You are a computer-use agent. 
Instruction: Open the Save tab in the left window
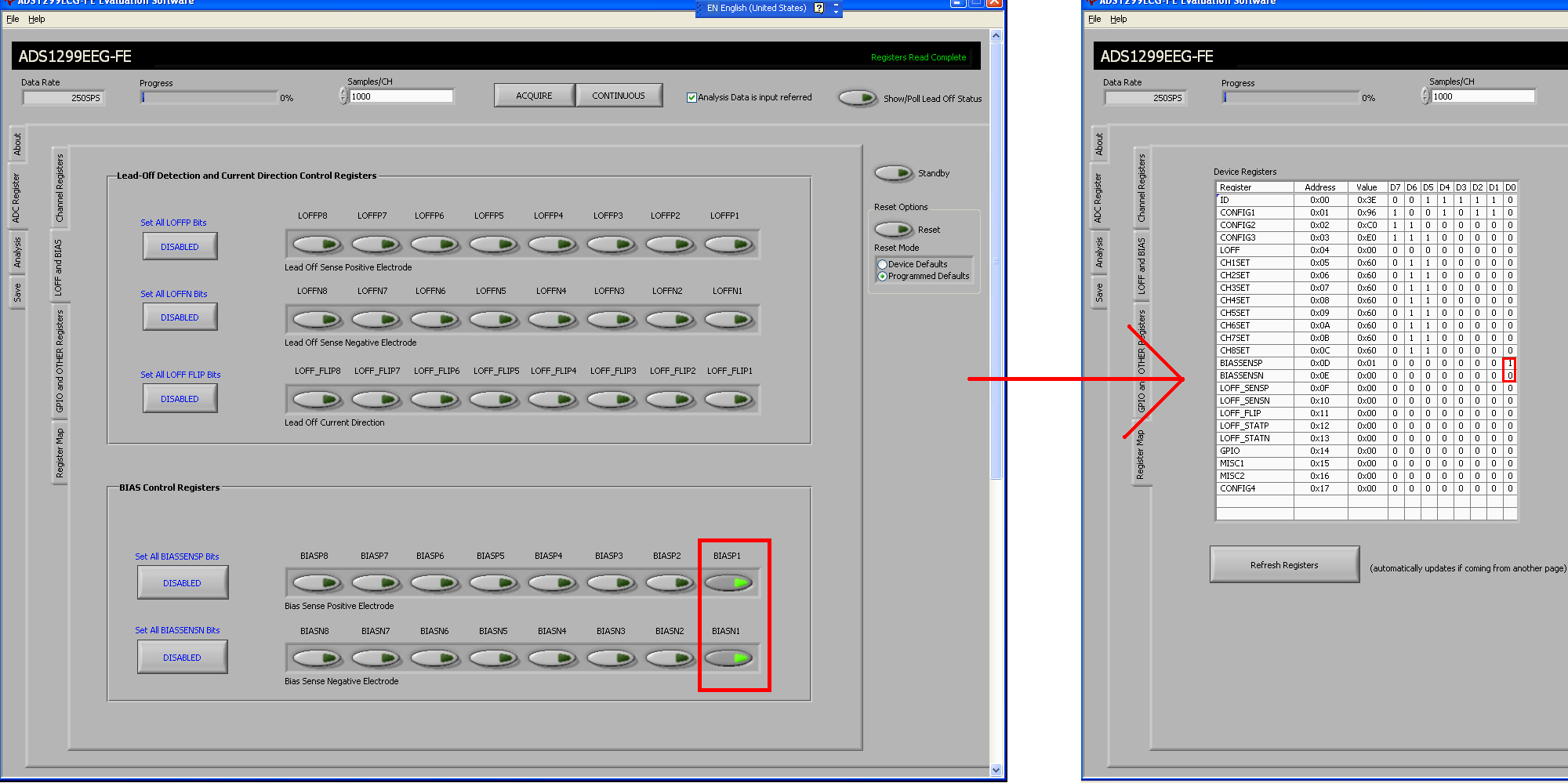17,292
